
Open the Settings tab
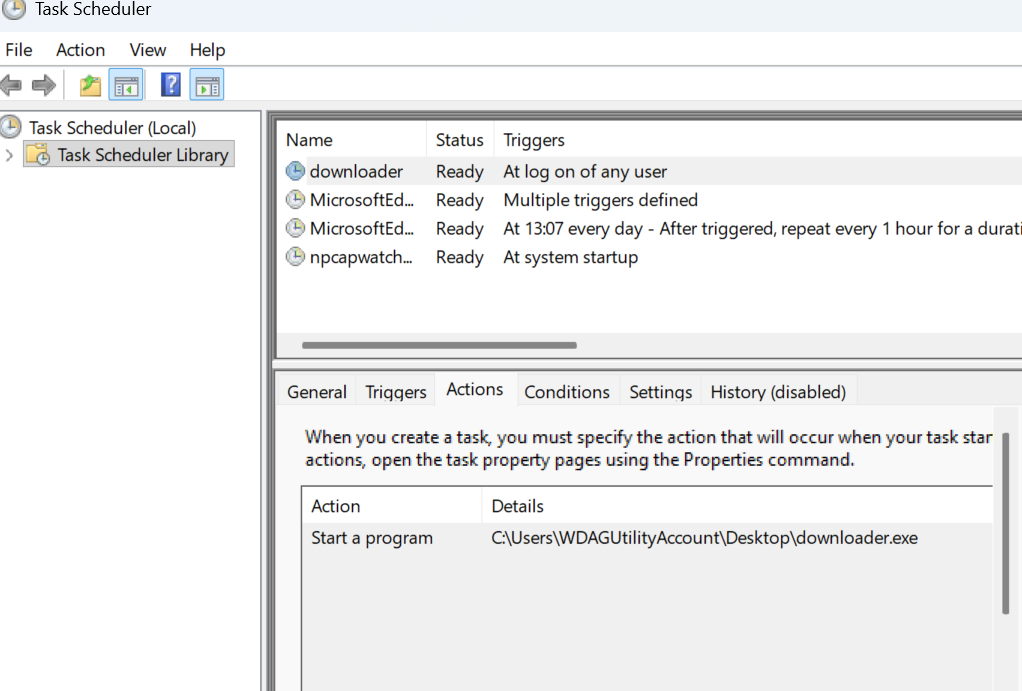click(660, 392)
